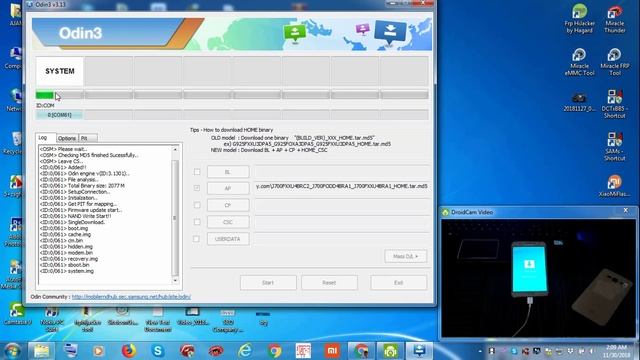Open Miracle Thunder desktop shortcut
The height and width of the screenshot is (360, 640).
tap(615, 18)
